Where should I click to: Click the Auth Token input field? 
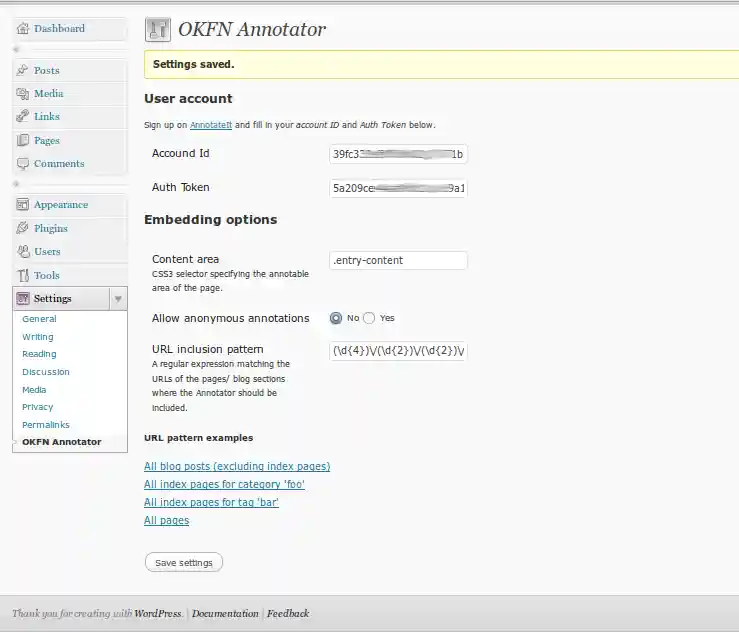coord(398,188)
